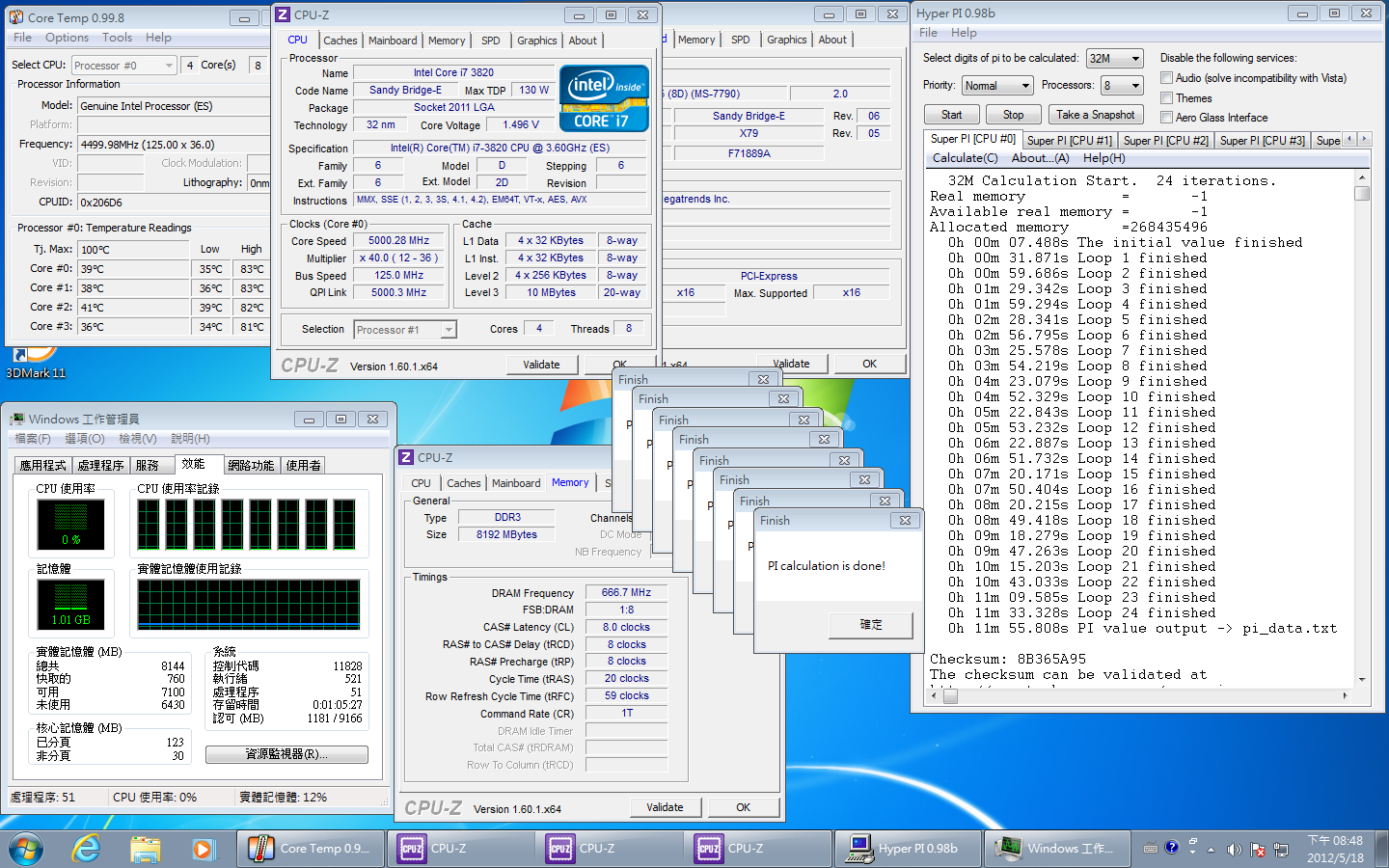Image resolution: width=1389 pixels, height=868 pixels.
Task: Open the Options menu in Core Temp
Action: pyautogui.click(x=68, y=38)
